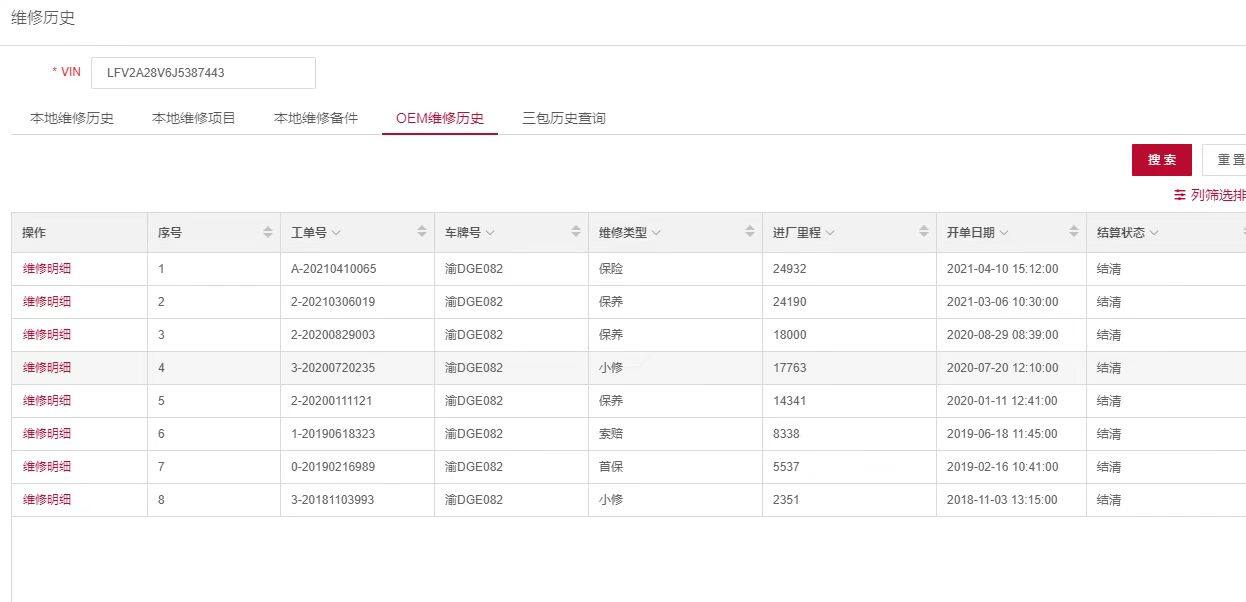This screenshot has height=602, width=1246.
Task: Select the 本地维修备件 tab
Action: 316,118
